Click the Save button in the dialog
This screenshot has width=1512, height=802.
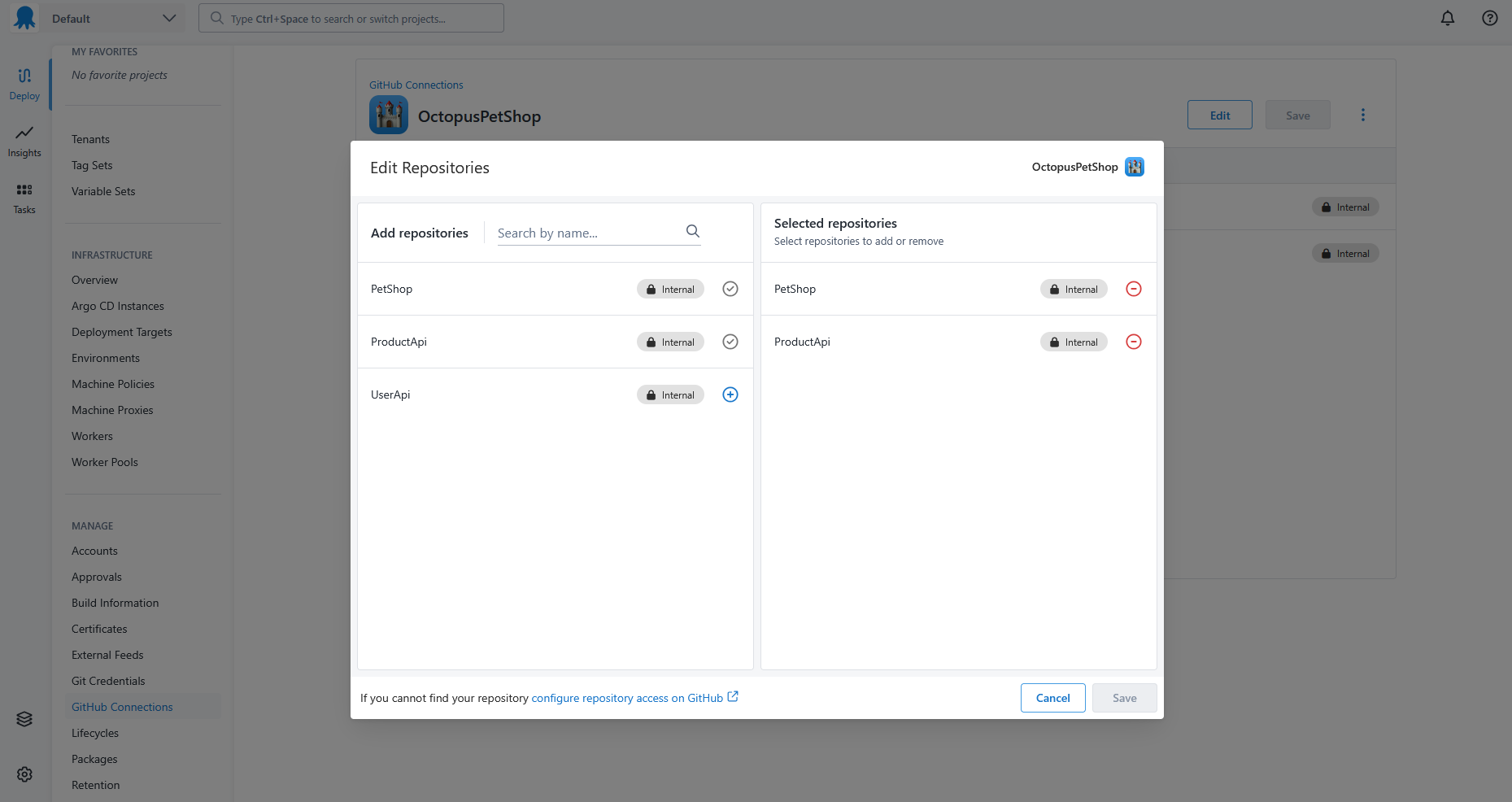coord(1125,698)
